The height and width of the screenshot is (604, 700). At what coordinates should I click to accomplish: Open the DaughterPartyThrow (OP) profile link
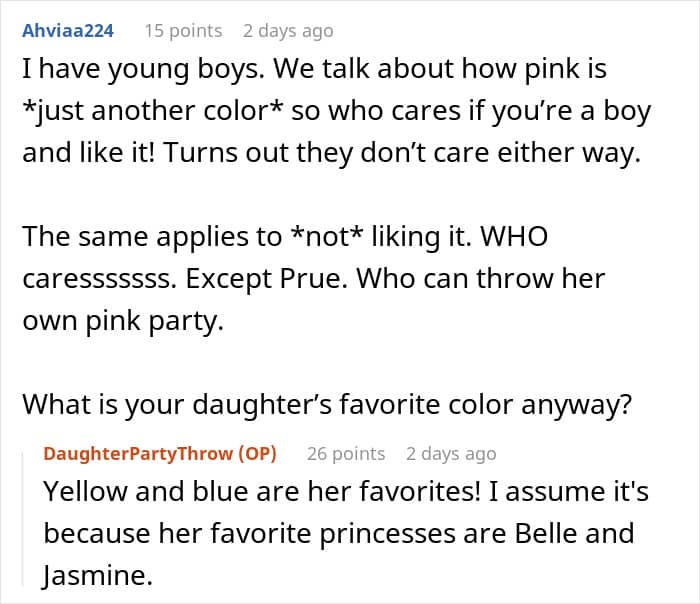[x=160, y=454]
